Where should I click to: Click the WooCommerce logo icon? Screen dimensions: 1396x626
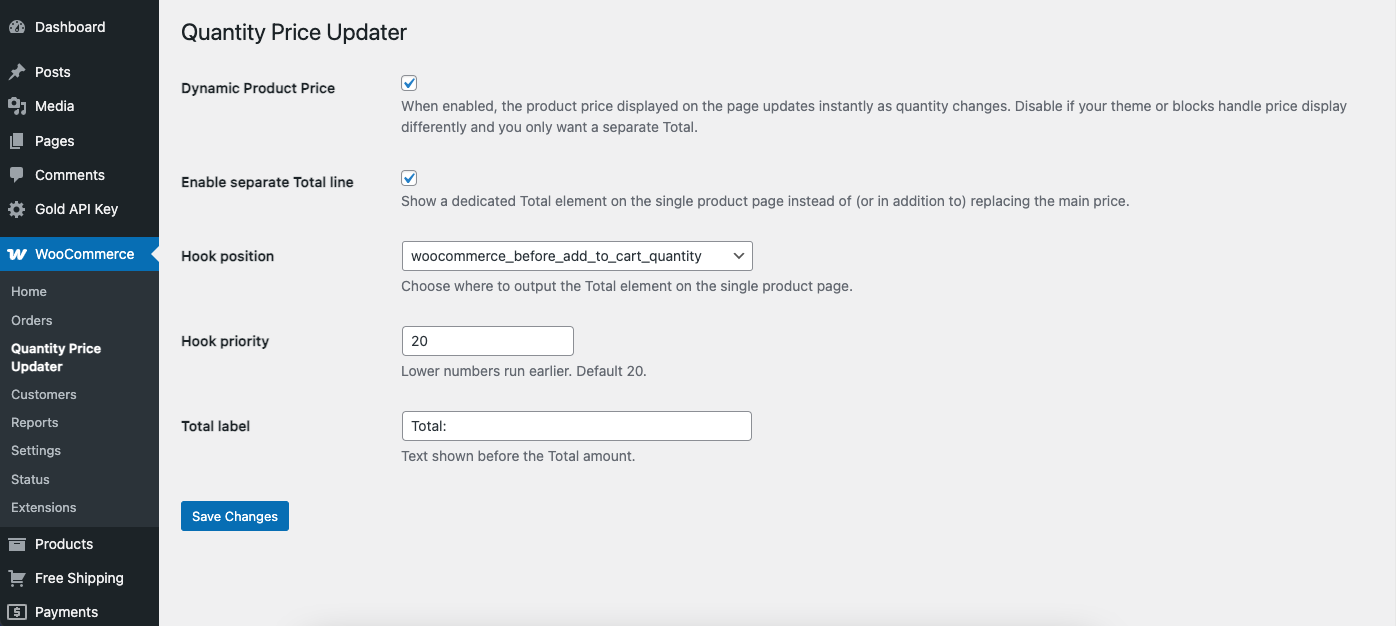pyautogui.click(x=17, y=254)
